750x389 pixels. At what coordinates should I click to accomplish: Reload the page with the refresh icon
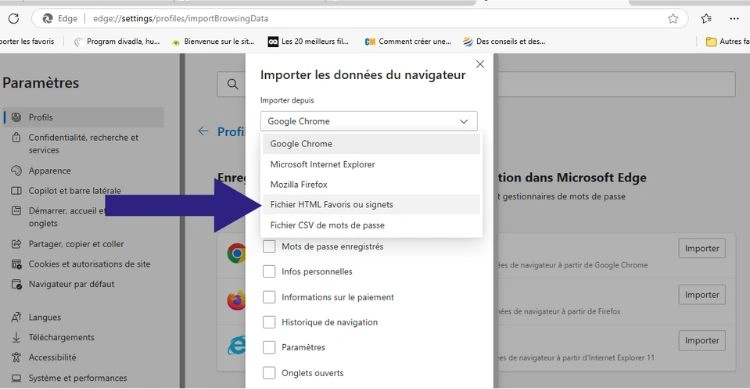13,19
